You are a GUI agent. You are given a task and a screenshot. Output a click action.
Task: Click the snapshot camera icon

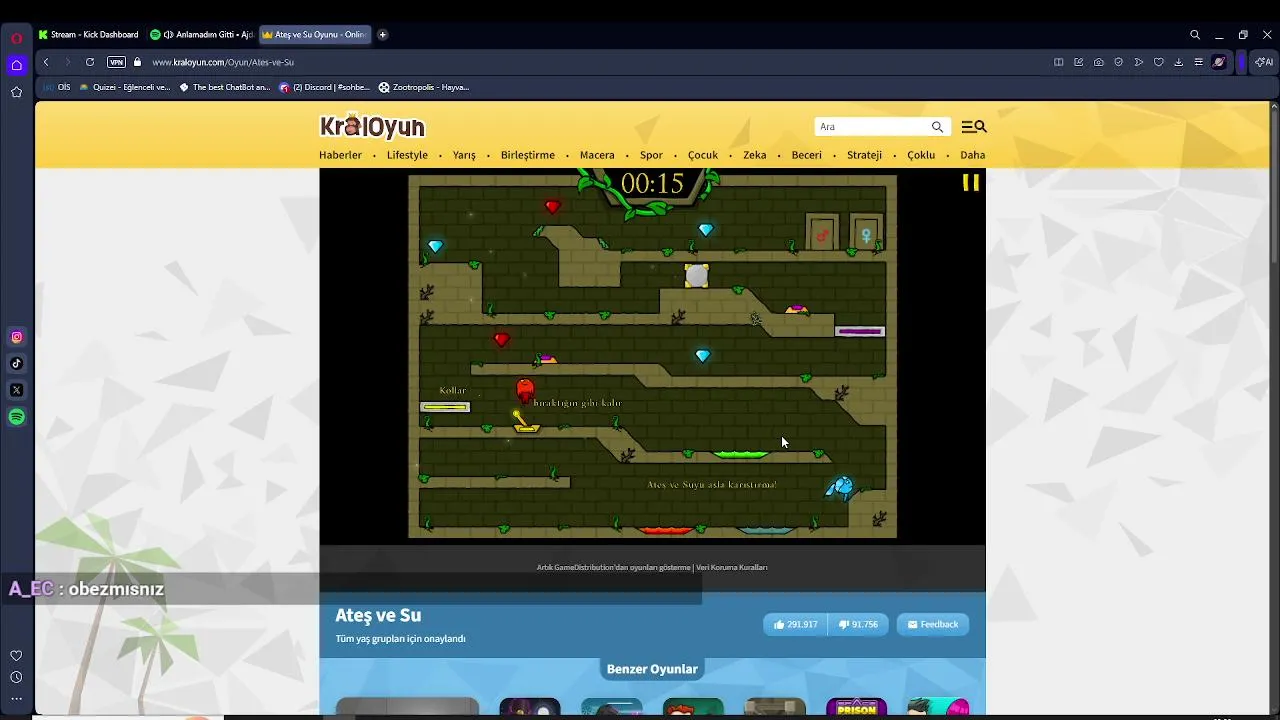(1099, 62)
